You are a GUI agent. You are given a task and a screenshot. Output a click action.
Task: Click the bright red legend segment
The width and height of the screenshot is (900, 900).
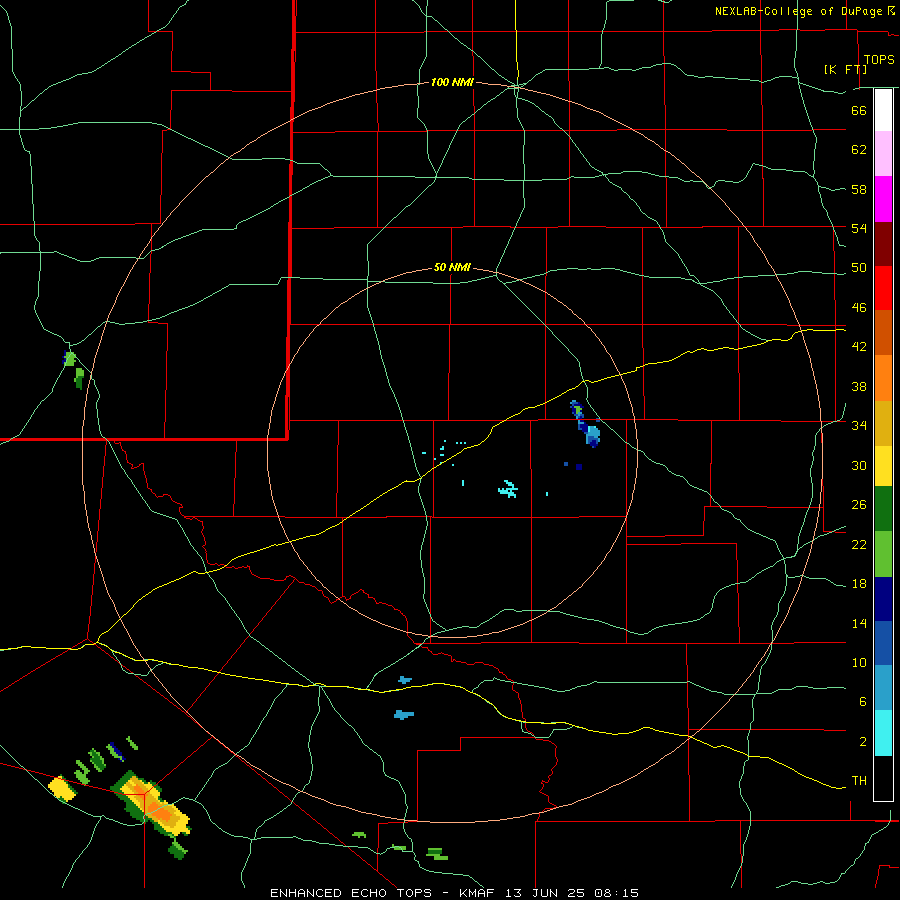coord(883,288)
